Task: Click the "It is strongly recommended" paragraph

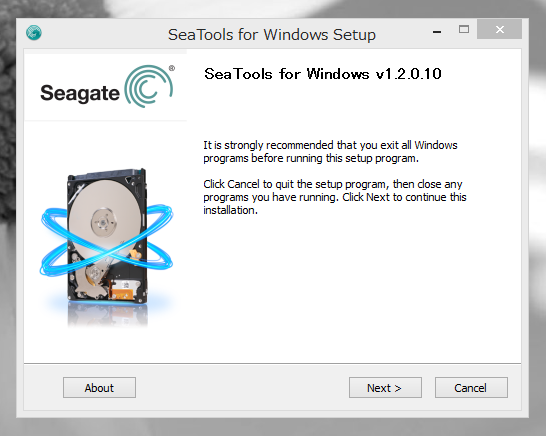Action: pyautogui.click(x=330, y=151)
